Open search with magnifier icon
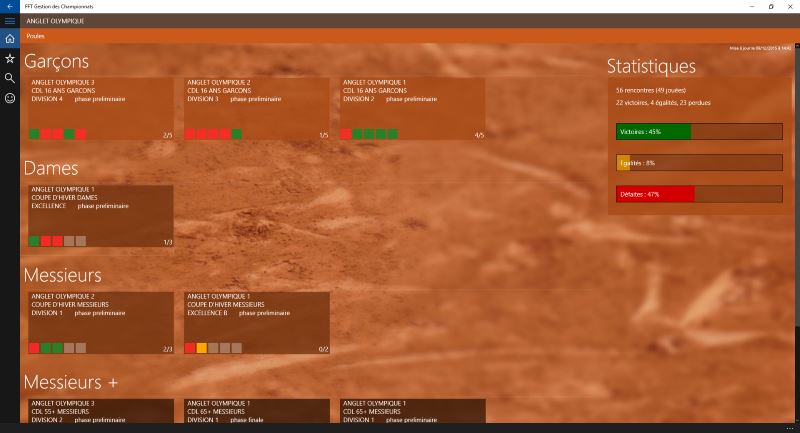 coord(10,78)
